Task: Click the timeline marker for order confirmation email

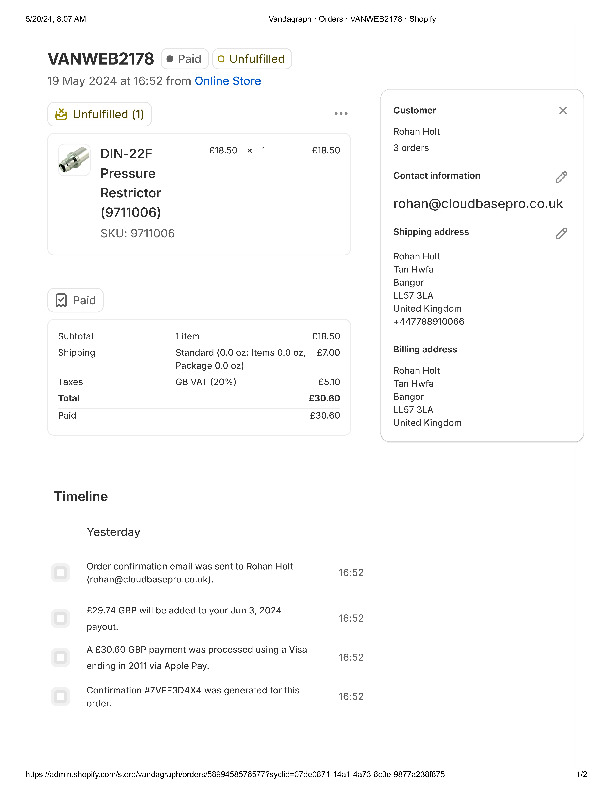Action: coord(60,572)
